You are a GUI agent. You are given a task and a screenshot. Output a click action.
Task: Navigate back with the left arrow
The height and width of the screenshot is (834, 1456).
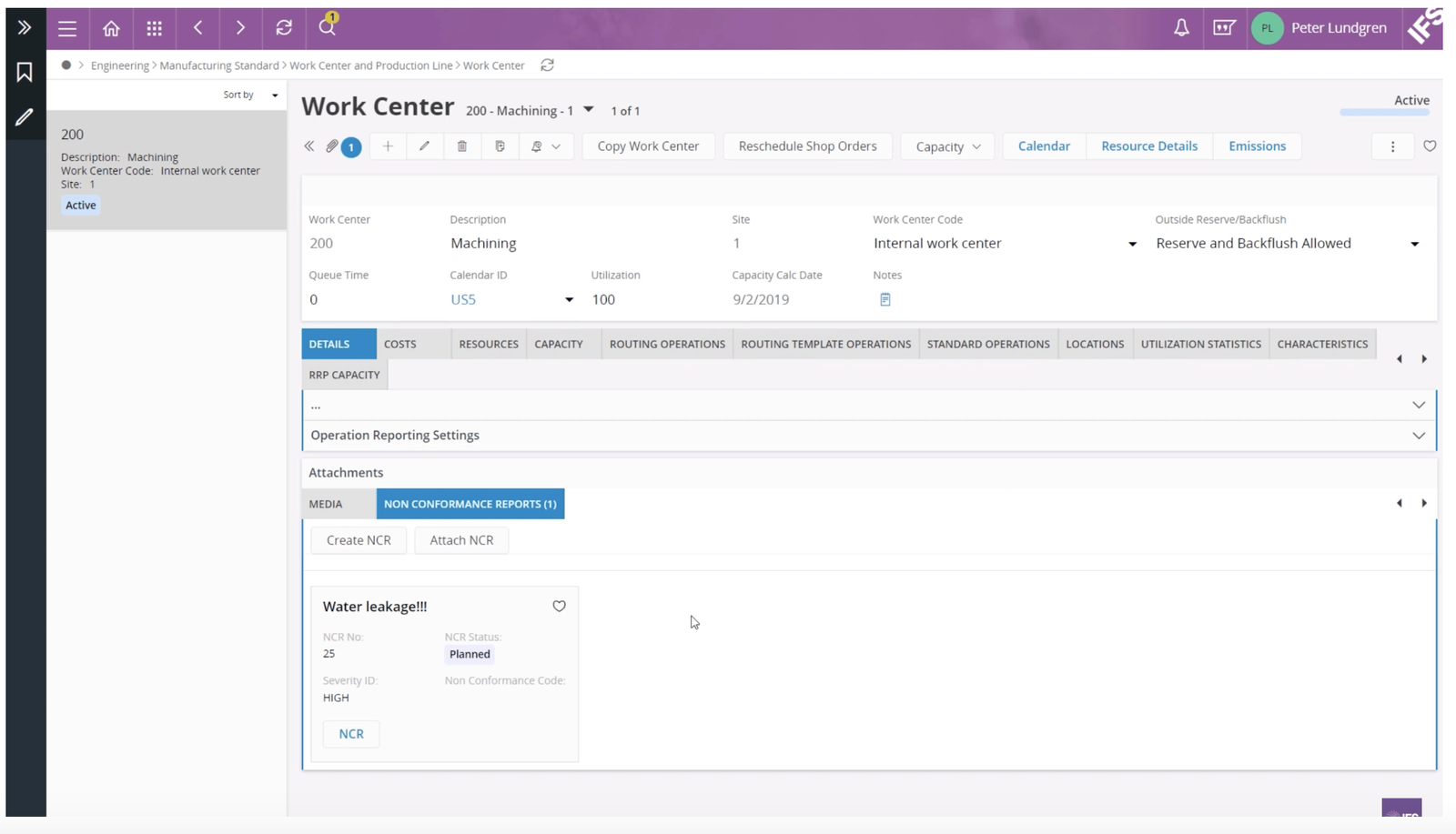tap(197, 28)
